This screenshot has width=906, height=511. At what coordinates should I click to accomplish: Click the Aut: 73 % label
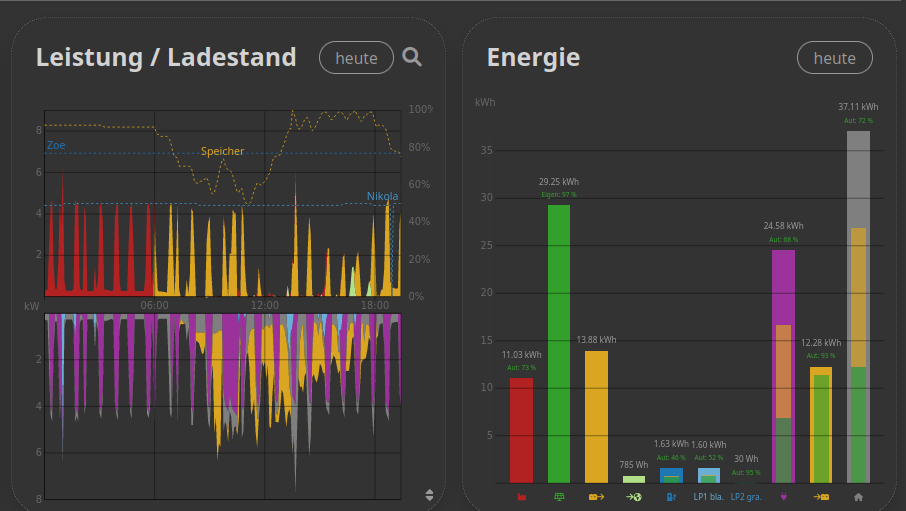click(521, 368)
